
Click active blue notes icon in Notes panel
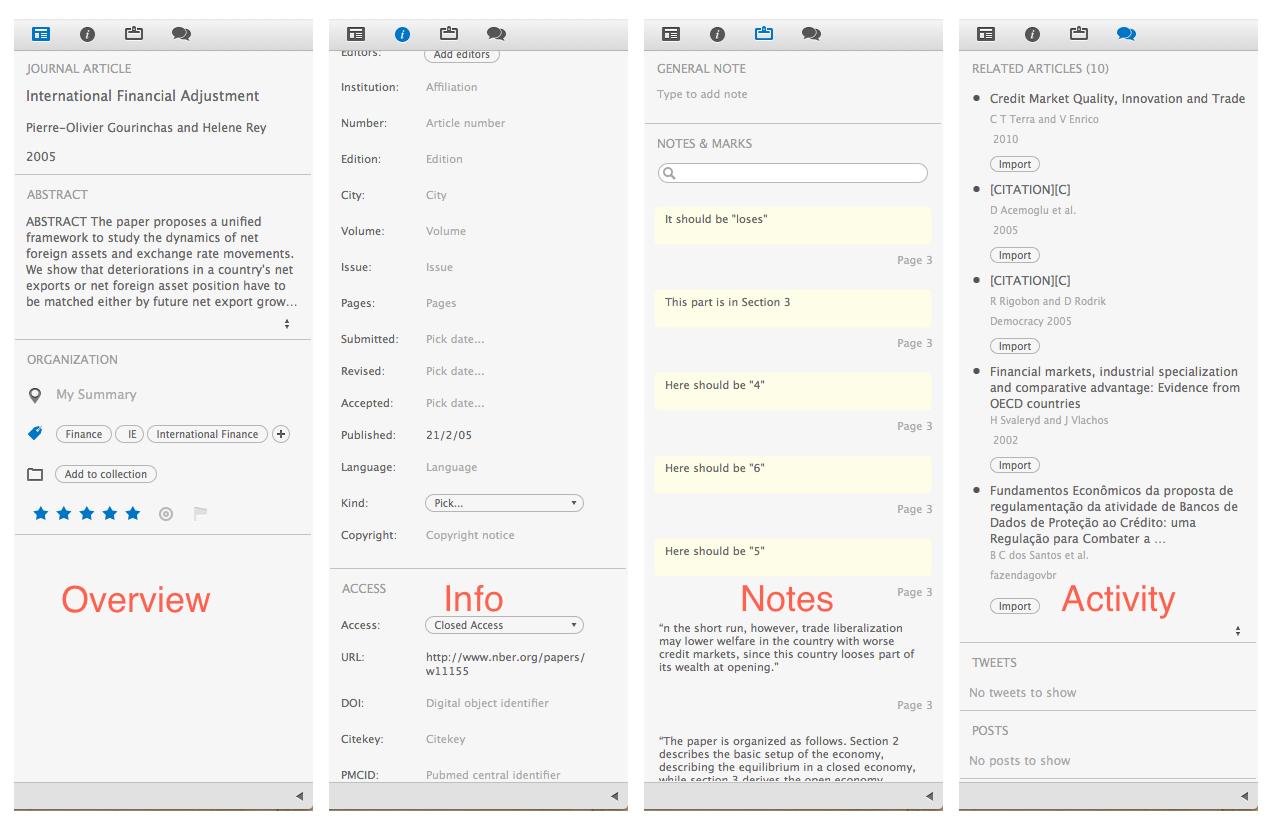pyautogui.click(x=764, y=33)
